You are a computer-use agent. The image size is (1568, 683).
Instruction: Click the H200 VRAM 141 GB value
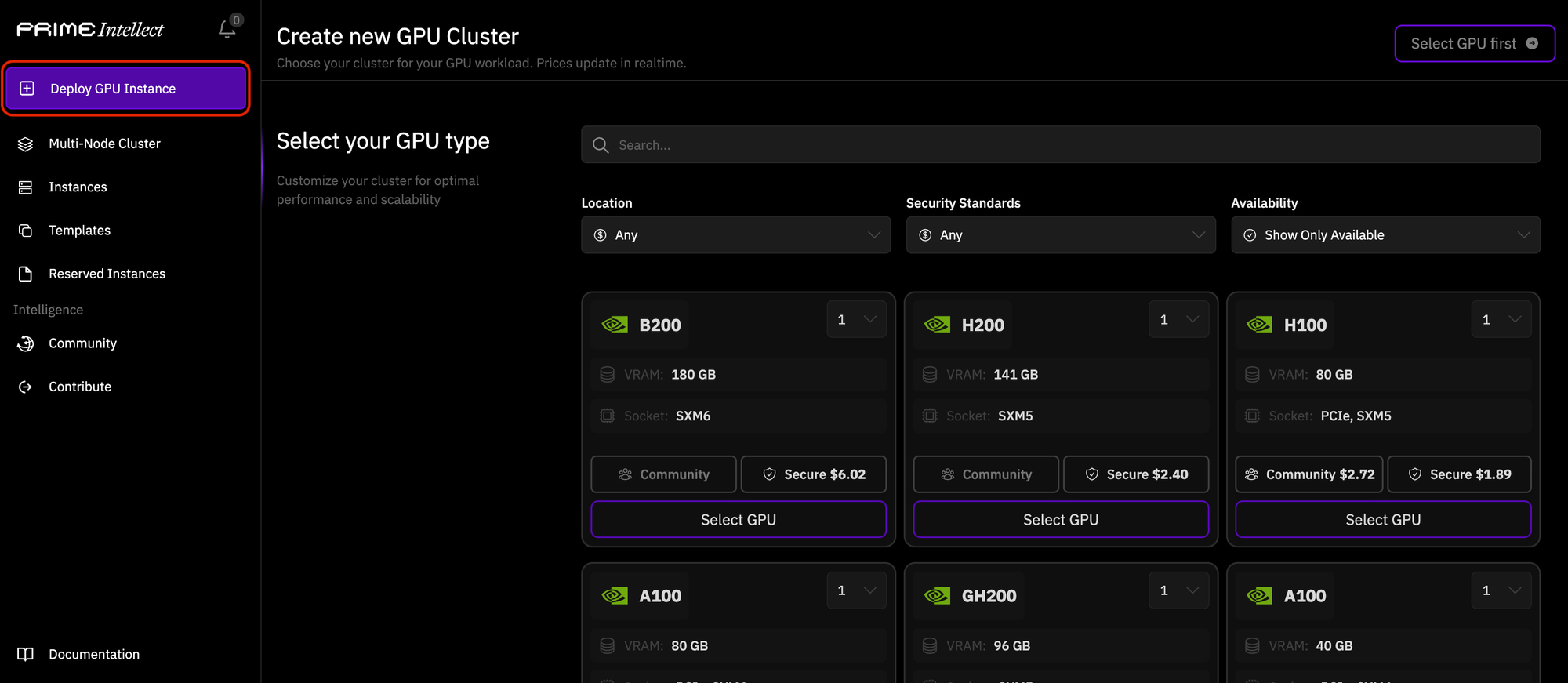[1015, 375]
